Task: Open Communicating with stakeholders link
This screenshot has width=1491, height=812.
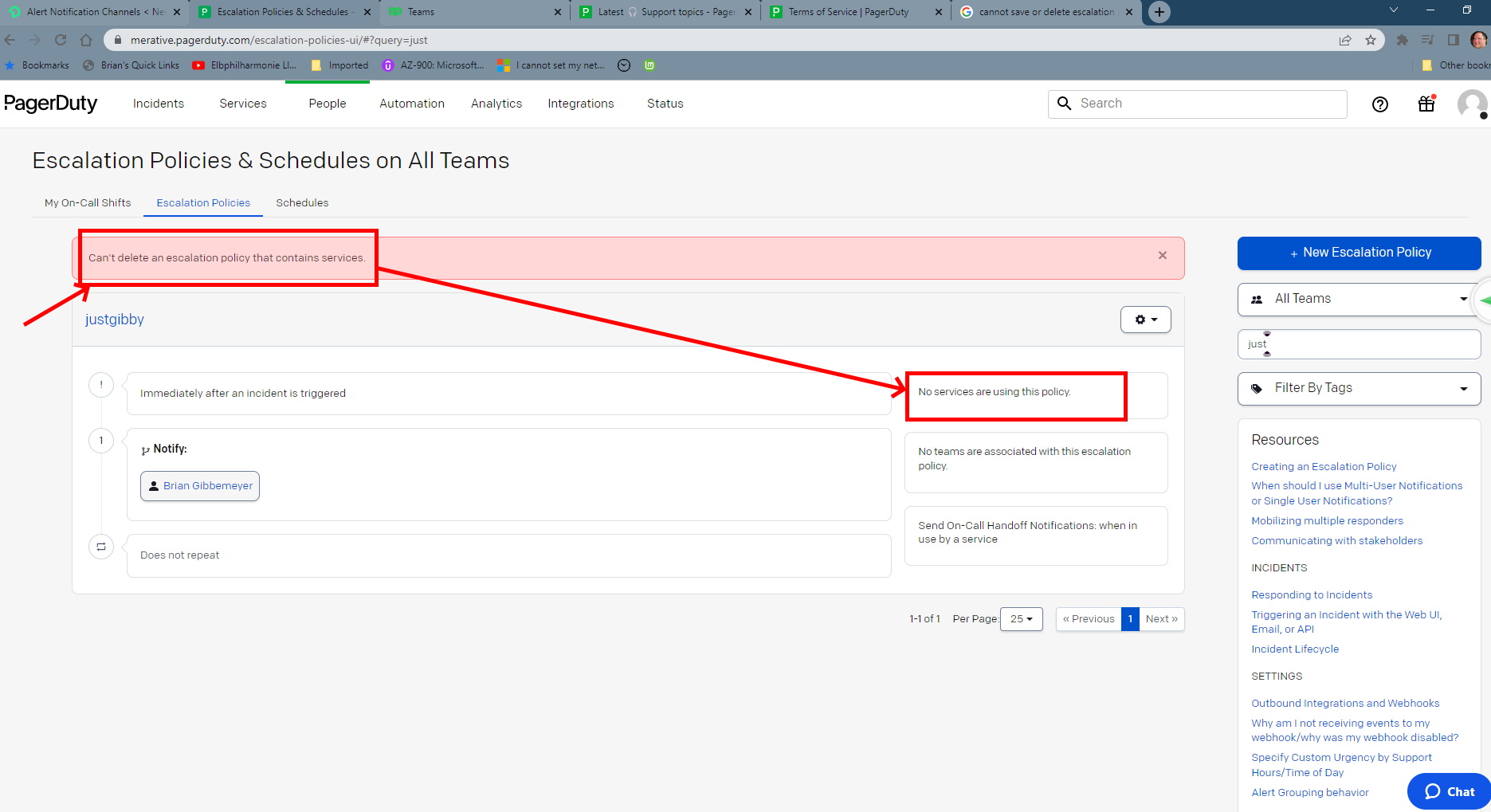Action: point(1336,541)
